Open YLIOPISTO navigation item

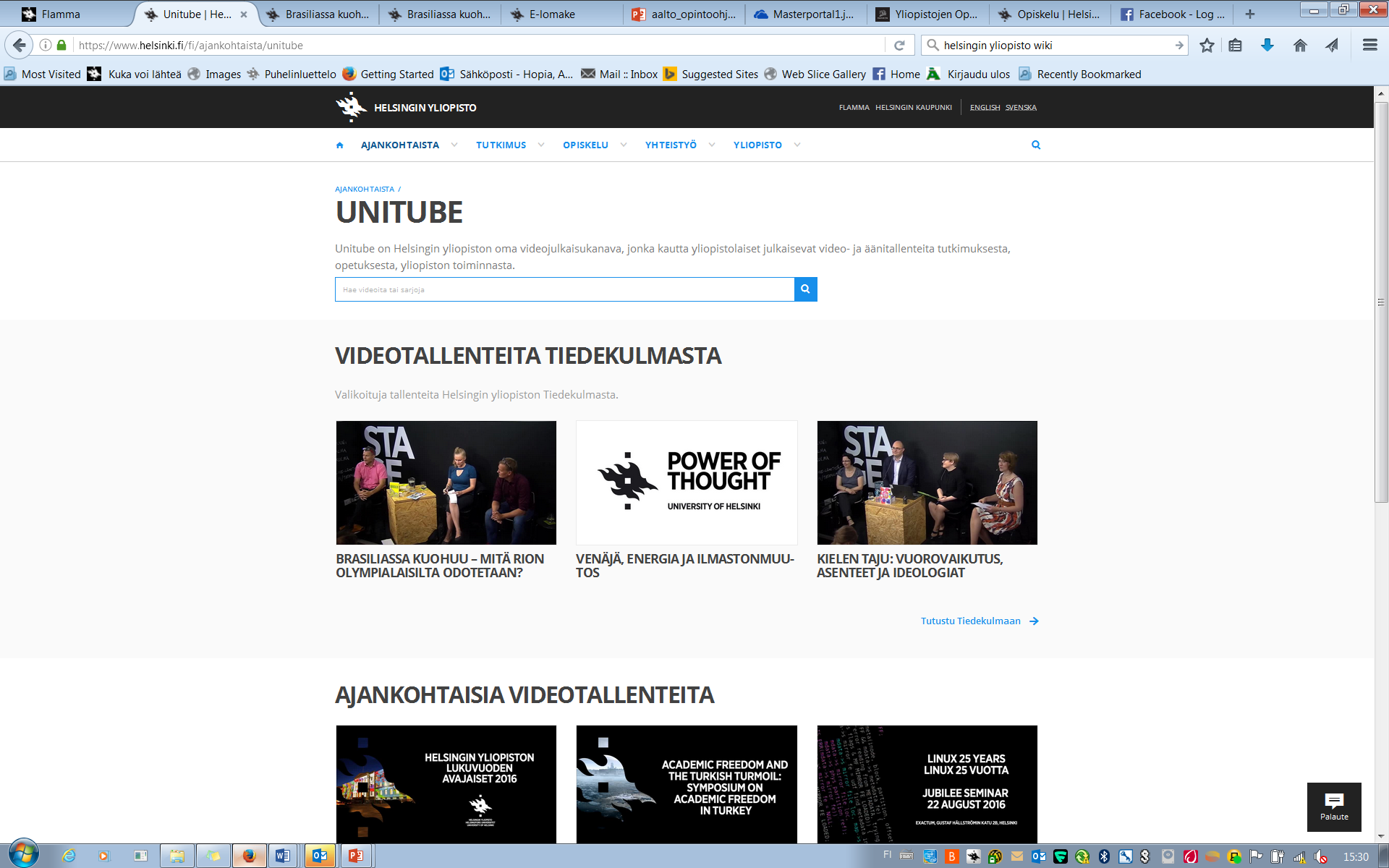[757, 145]
